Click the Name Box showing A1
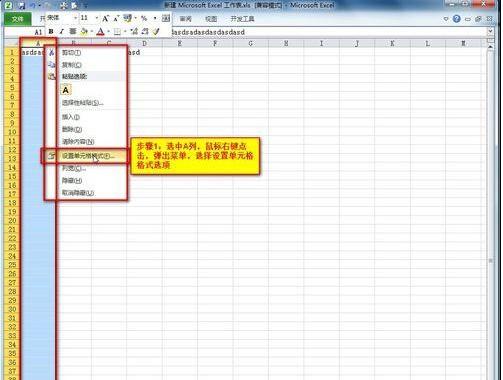Viewport: 503px width, 380px height. point(24,32)
